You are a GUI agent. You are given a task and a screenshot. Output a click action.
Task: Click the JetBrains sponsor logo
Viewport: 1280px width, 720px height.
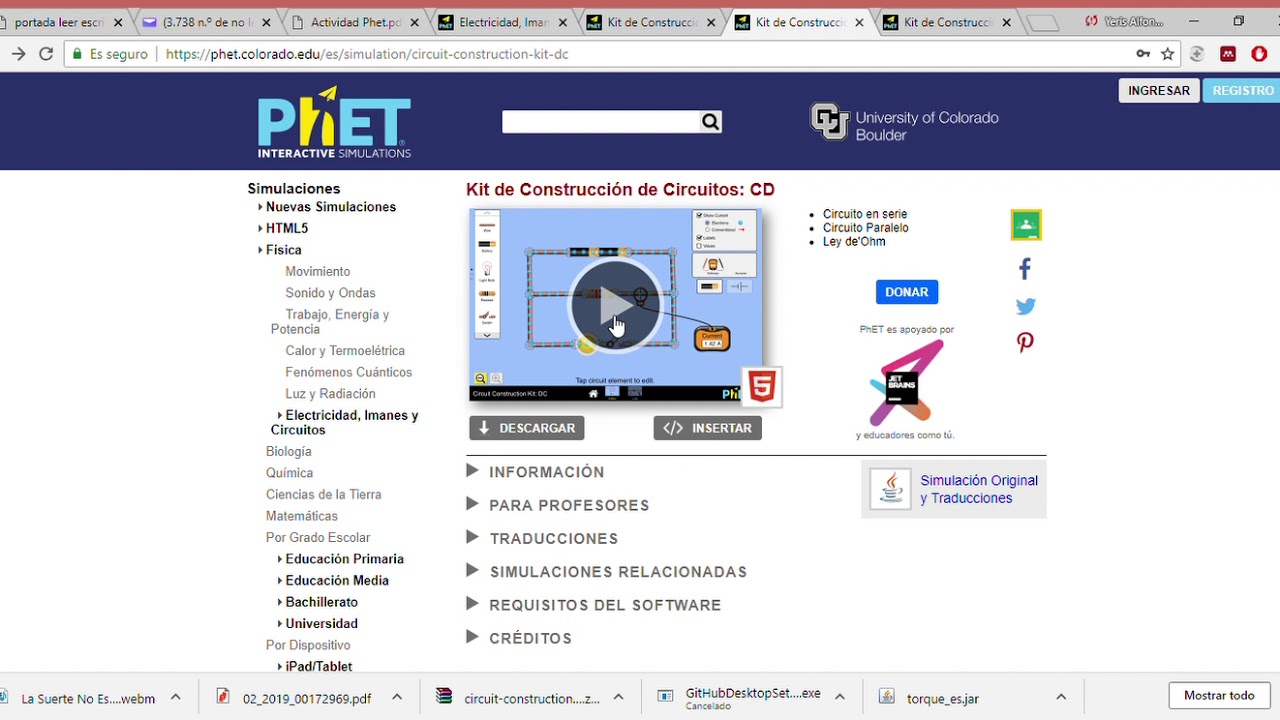click(x=905, y=383)
